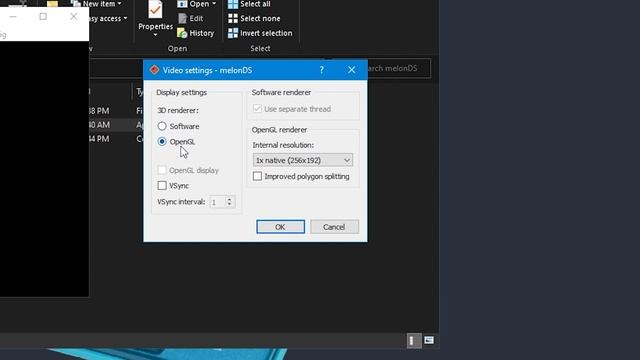Click the Search melonDS box
This screenshot has height=360, width=640.
tap(399, 68)
